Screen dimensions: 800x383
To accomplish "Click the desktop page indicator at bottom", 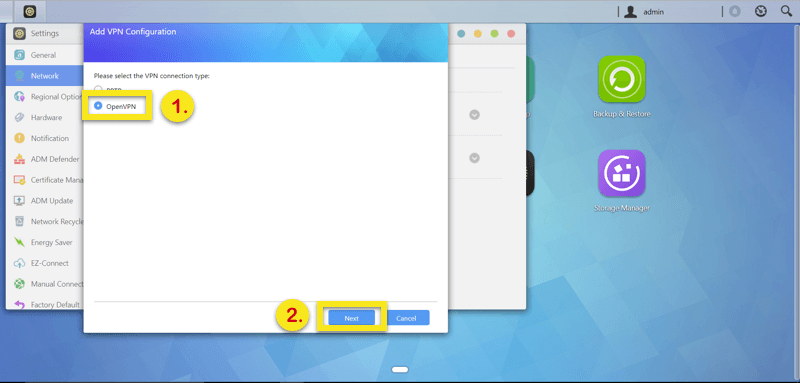I will 400,369.
